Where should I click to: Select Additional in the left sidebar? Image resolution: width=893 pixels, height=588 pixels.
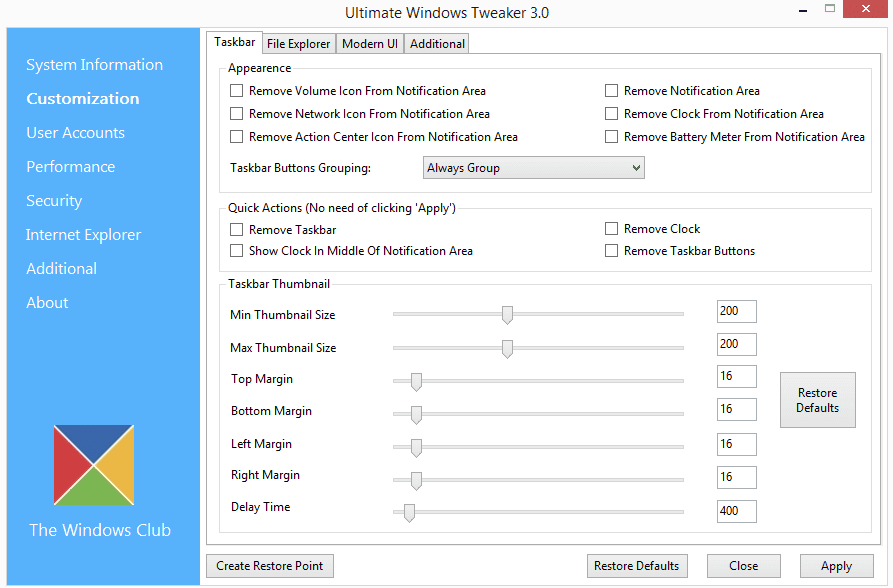pyautogui.click(x=62, y=269)
